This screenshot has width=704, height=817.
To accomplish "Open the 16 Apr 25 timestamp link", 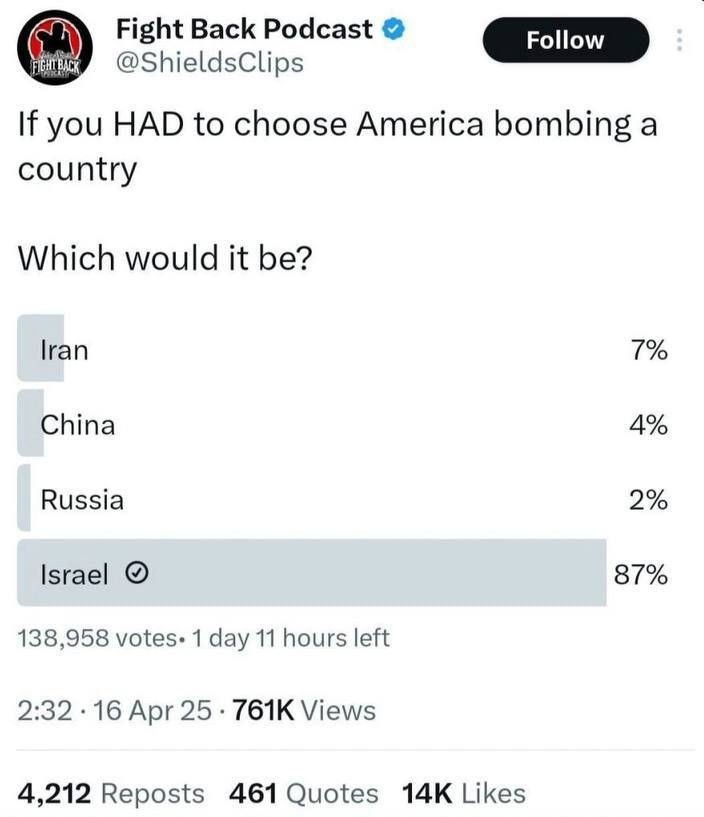I will 152,710.
